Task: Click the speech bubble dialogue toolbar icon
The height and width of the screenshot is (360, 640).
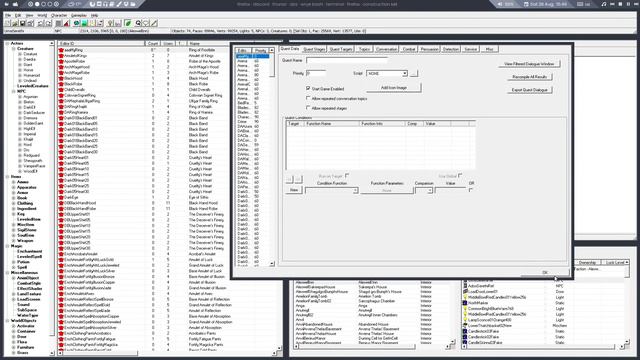Action: click(x=146, y=23)
